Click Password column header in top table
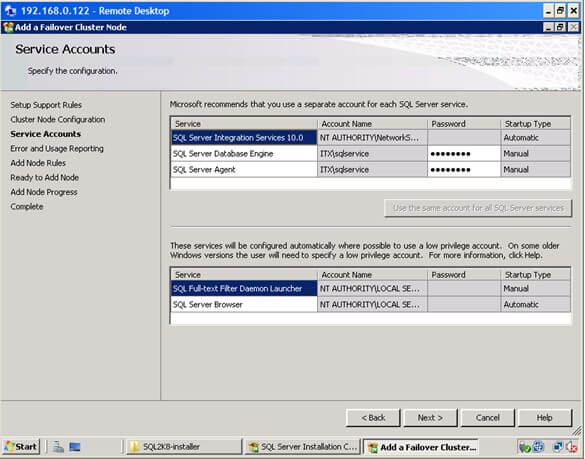Screen dimensions: 585x459 tap(464, 124)
